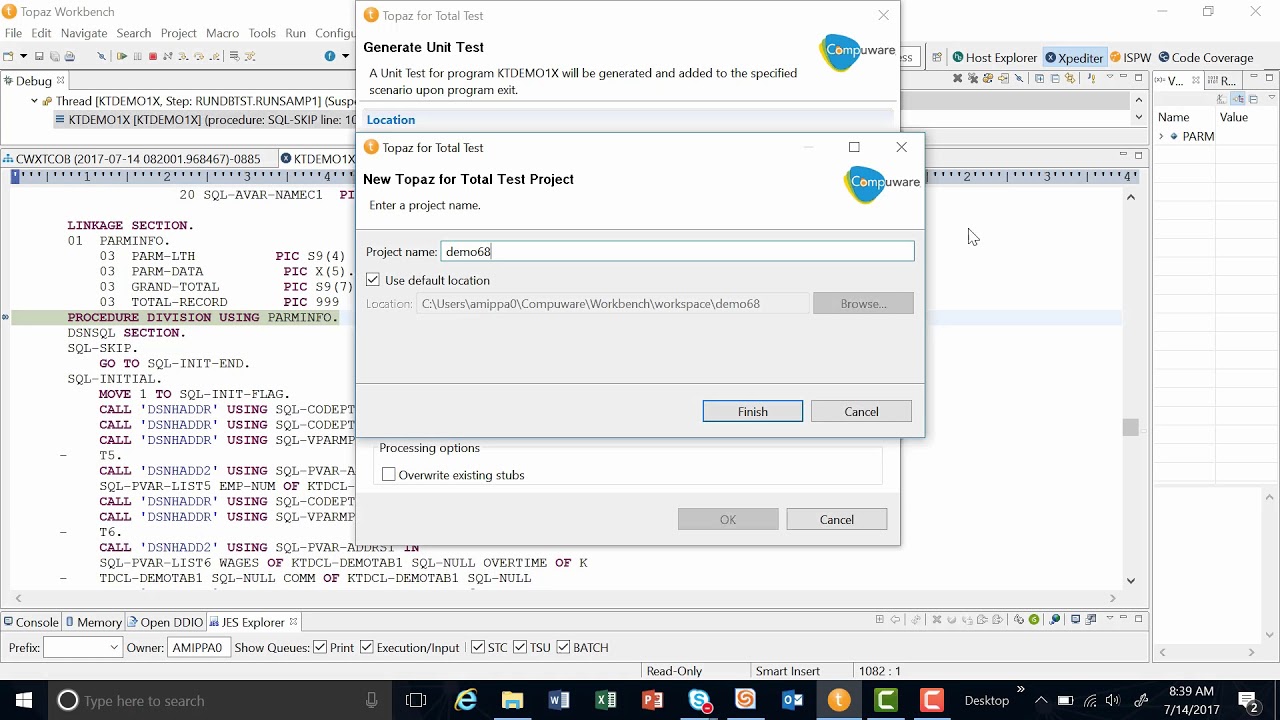Open the Variables view menu triangle
Viewport: 1280px width, 720px height.
point(1271,99)
